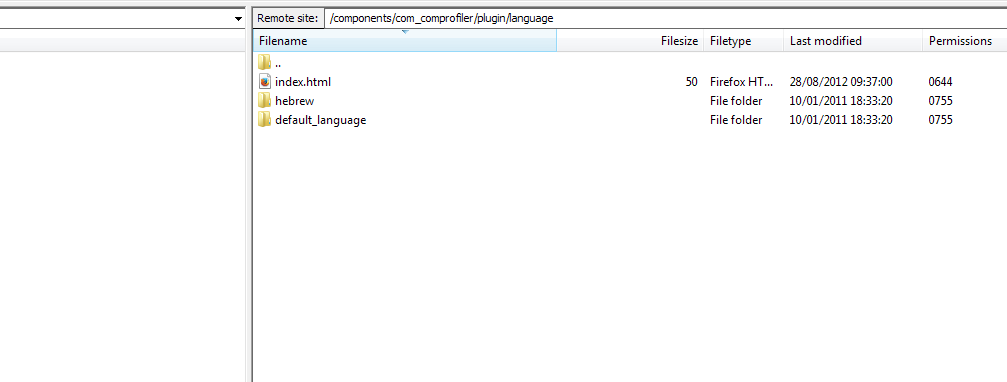Click the default_language File folder type cell
The image size is (1007, 382).
tap(736, 120)
